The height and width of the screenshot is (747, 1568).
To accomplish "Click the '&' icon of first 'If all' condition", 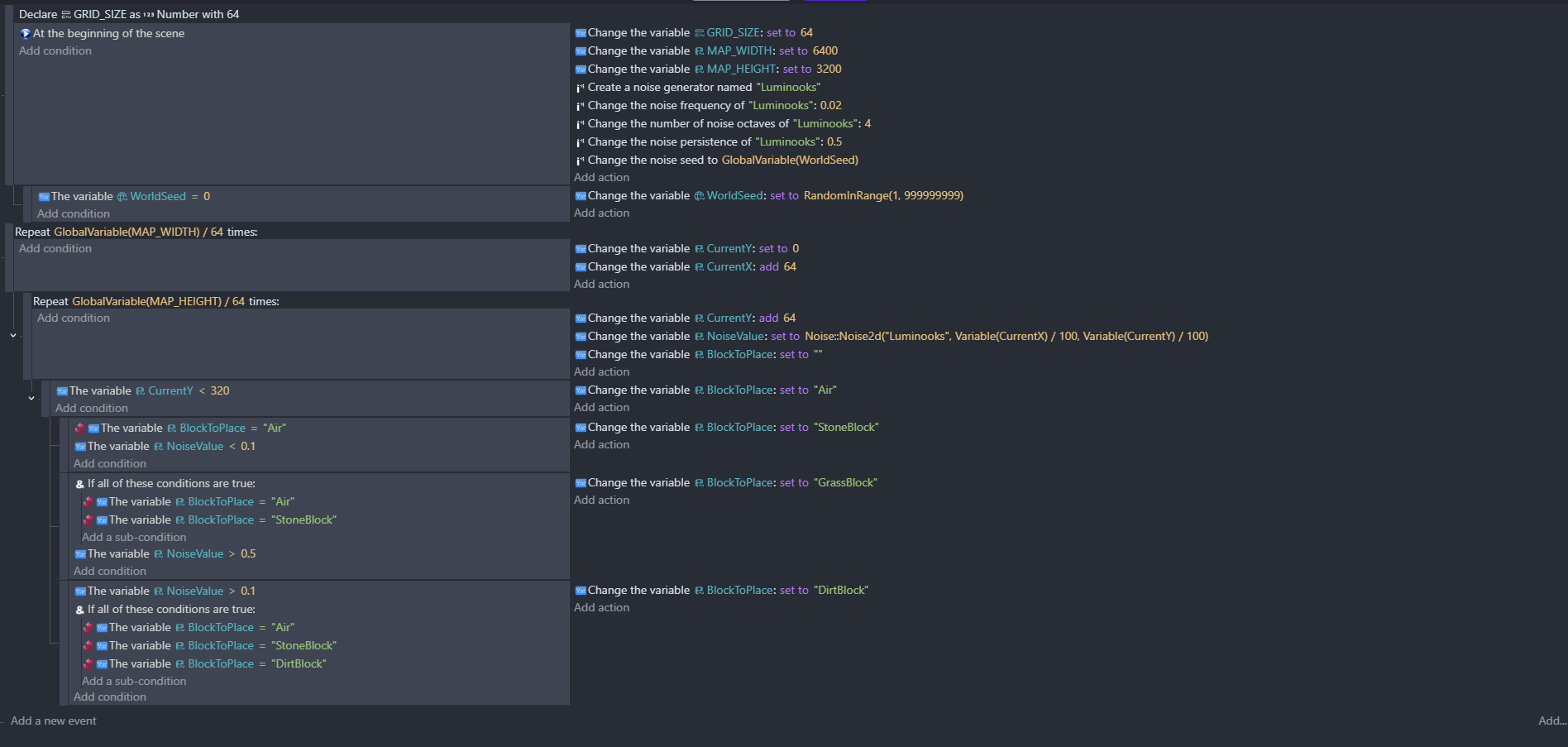I will [x=80, y=484].
